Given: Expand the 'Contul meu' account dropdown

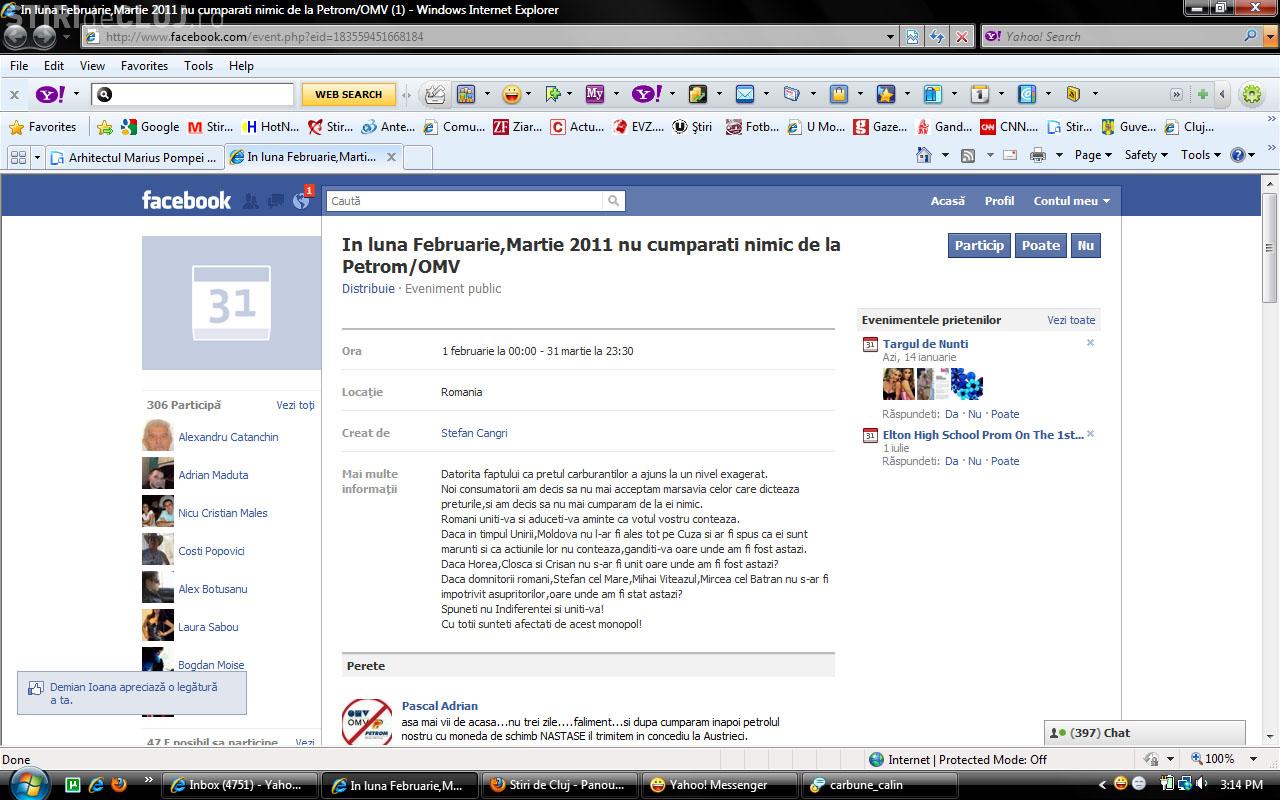Looking at the screenshot, I should (x=1071, y=201).
